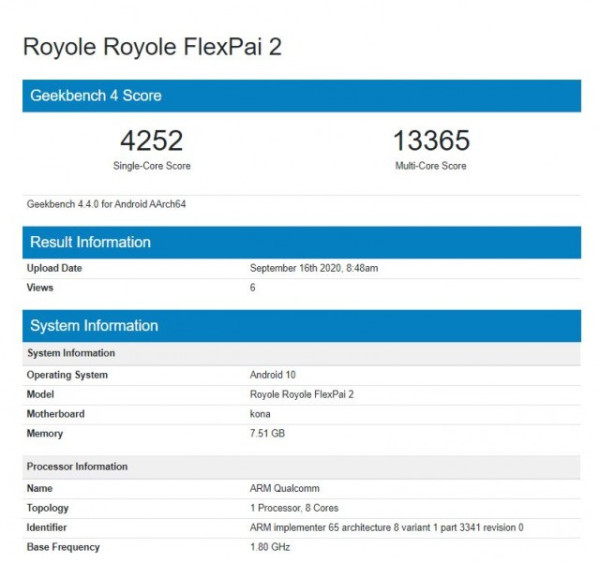Select the 1.80 GHz value
Screen dimensions: 600x563
coord(270,547)
